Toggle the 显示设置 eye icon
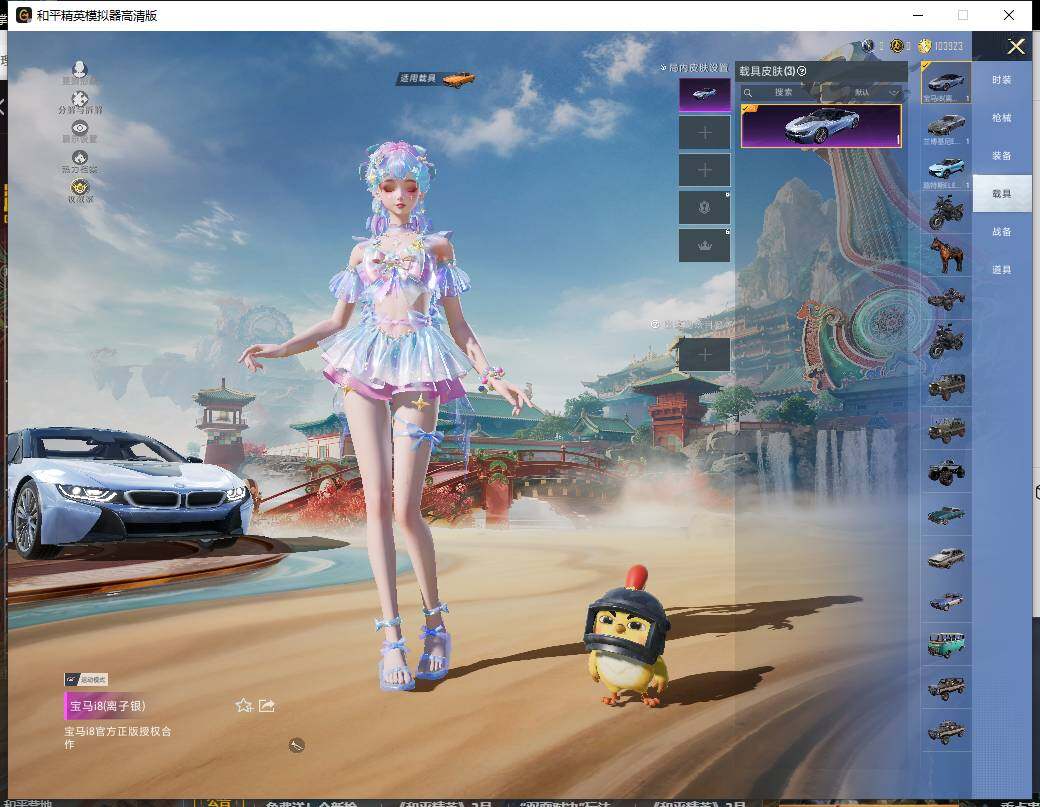Image resolution: width=1040 pixels, height=807 pixels. [79, 129]
